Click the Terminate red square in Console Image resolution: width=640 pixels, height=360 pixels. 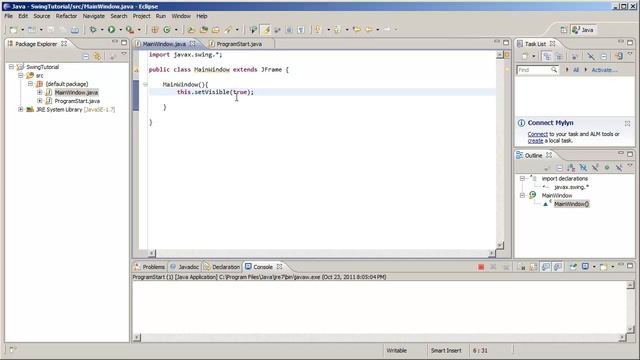tap(481, 267)
